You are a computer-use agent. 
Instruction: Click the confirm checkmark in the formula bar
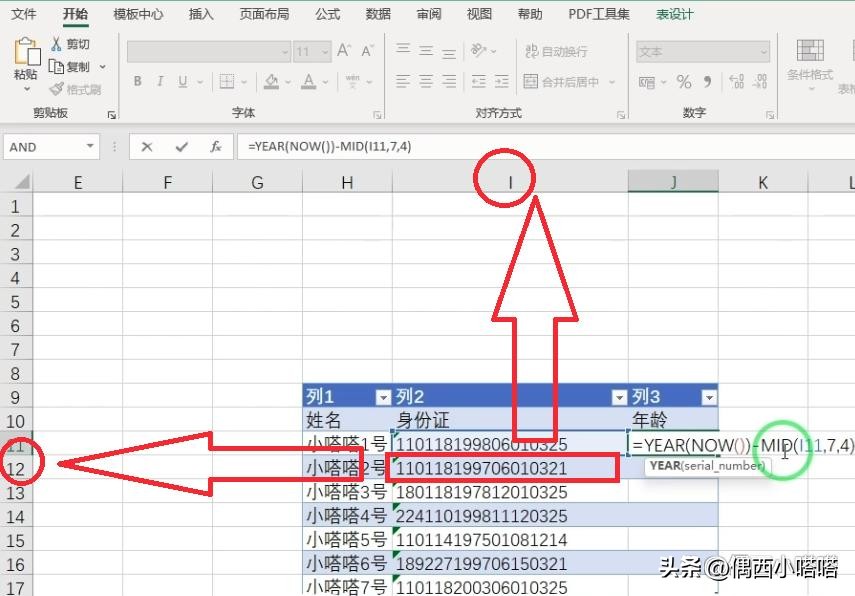(180, 147)
